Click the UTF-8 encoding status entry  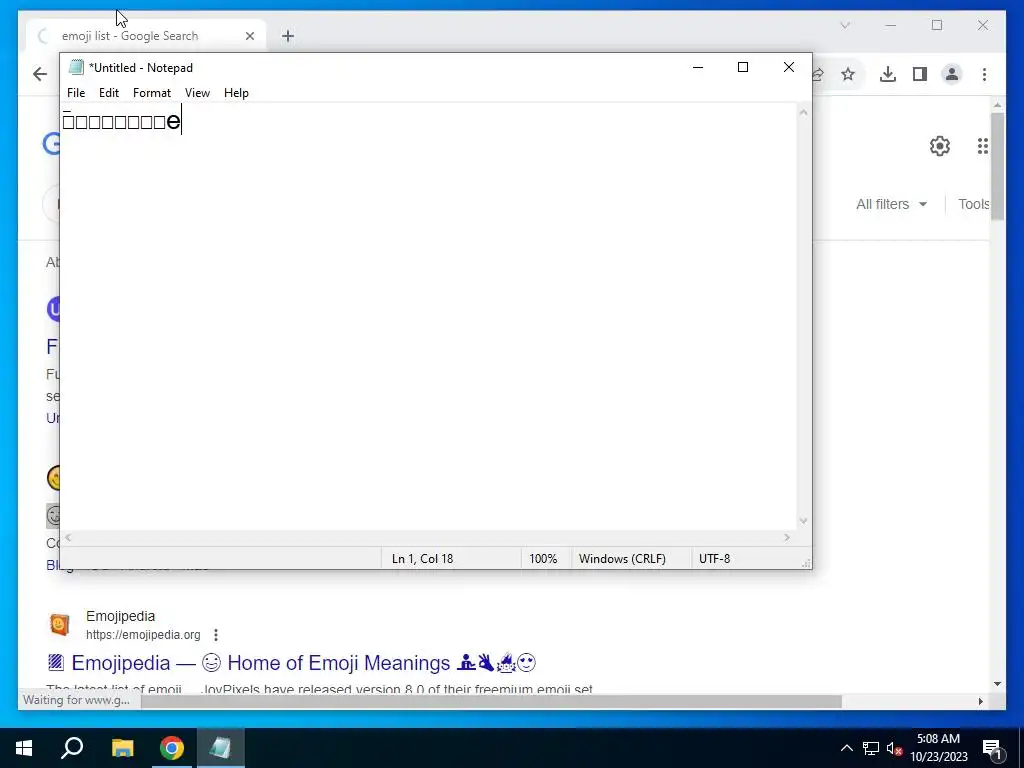click(714, 558)
